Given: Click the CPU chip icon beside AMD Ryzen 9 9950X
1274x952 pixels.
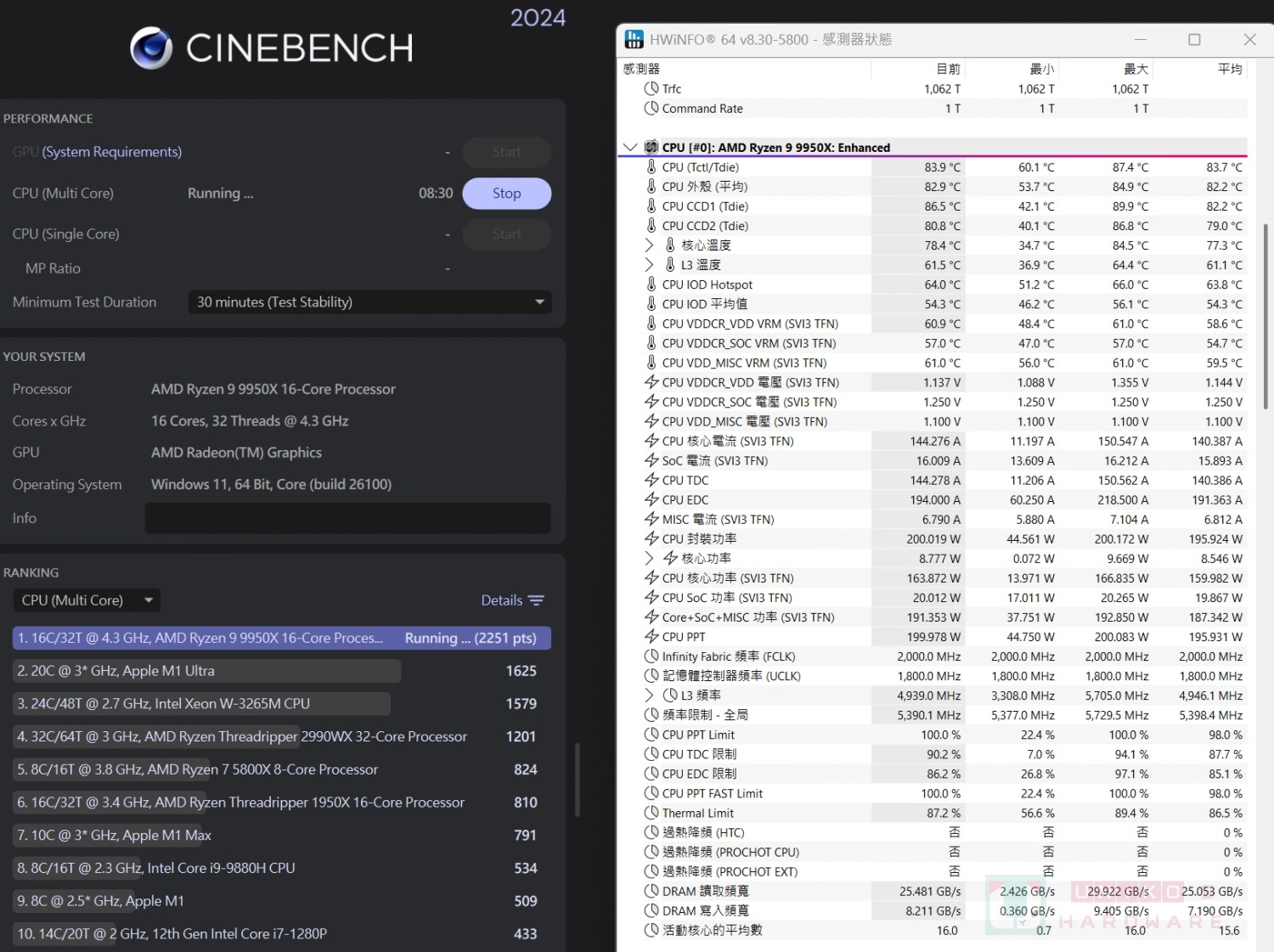Looking at the screenshot, I should point(651,147).
